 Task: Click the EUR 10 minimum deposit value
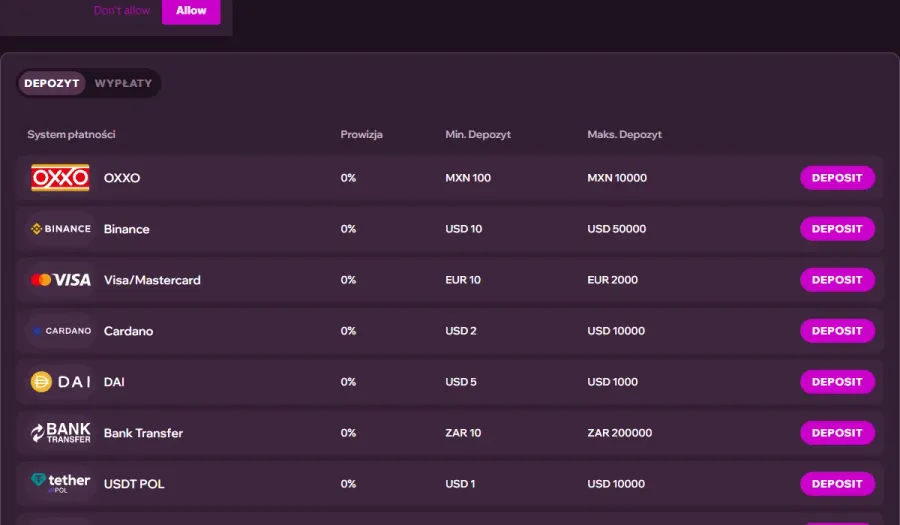coord(463,280)
